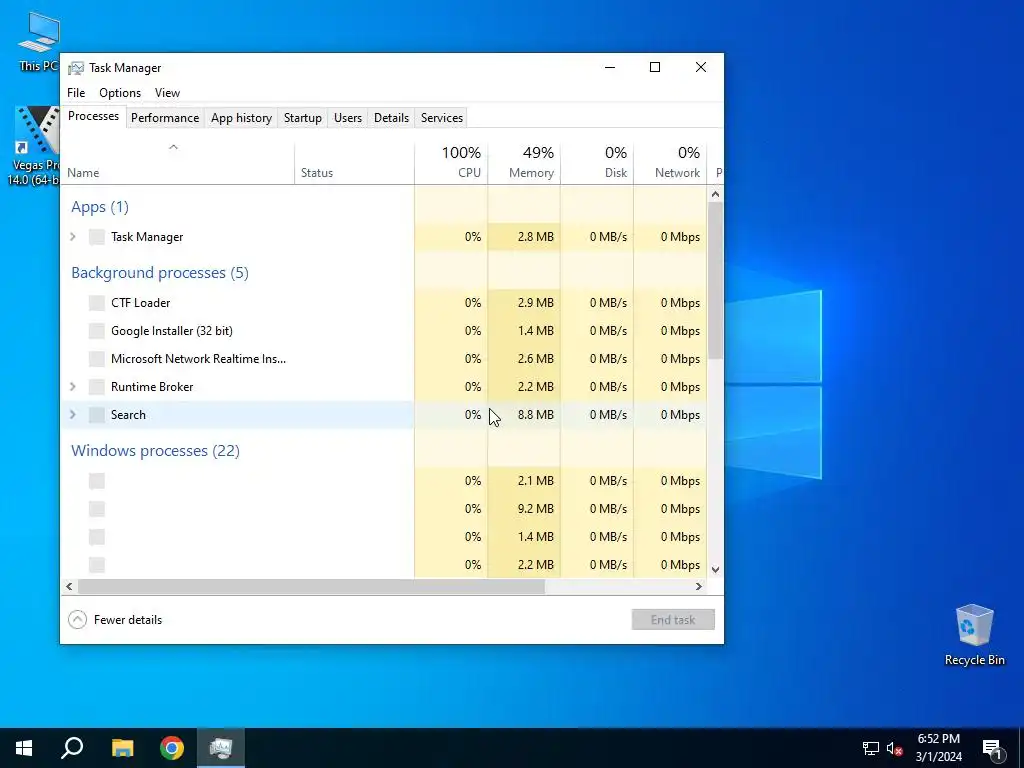Click the muted volume tray icon

894,748
